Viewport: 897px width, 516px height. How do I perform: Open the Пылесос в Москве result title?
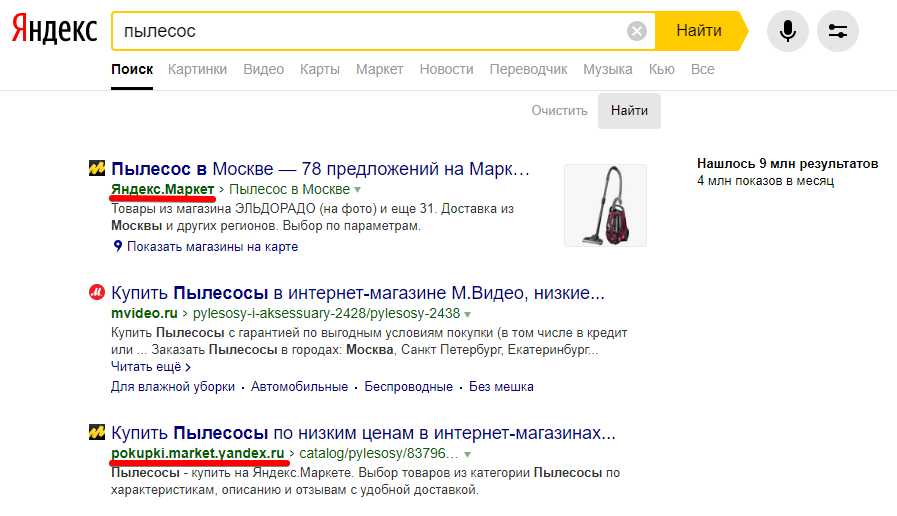point(320,169)
